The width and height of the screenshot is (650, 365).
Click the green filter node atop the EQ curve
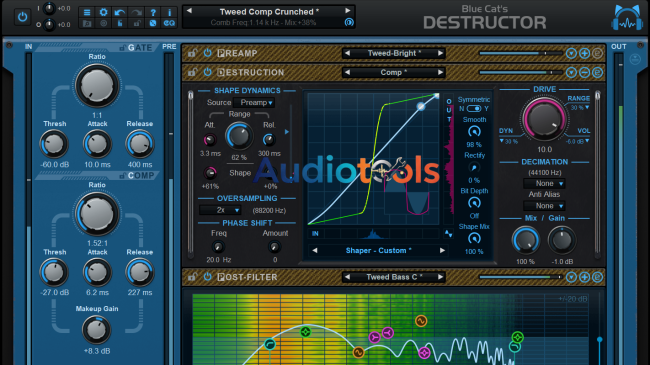306,332
